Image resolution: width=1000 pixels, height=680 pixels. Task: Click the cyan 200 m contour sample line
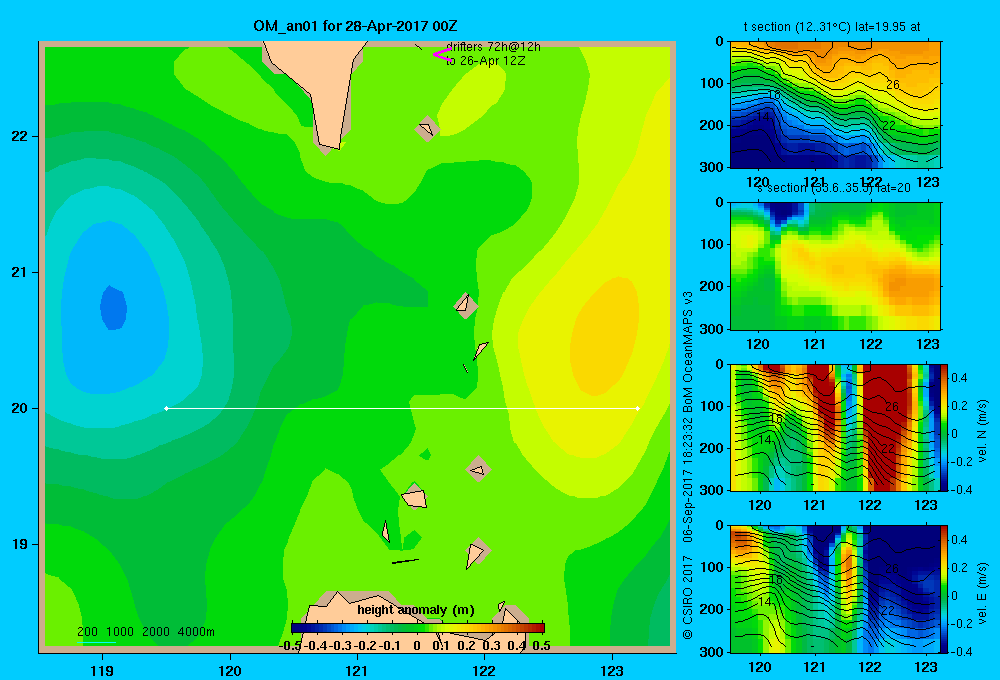[x=99, y=642]
